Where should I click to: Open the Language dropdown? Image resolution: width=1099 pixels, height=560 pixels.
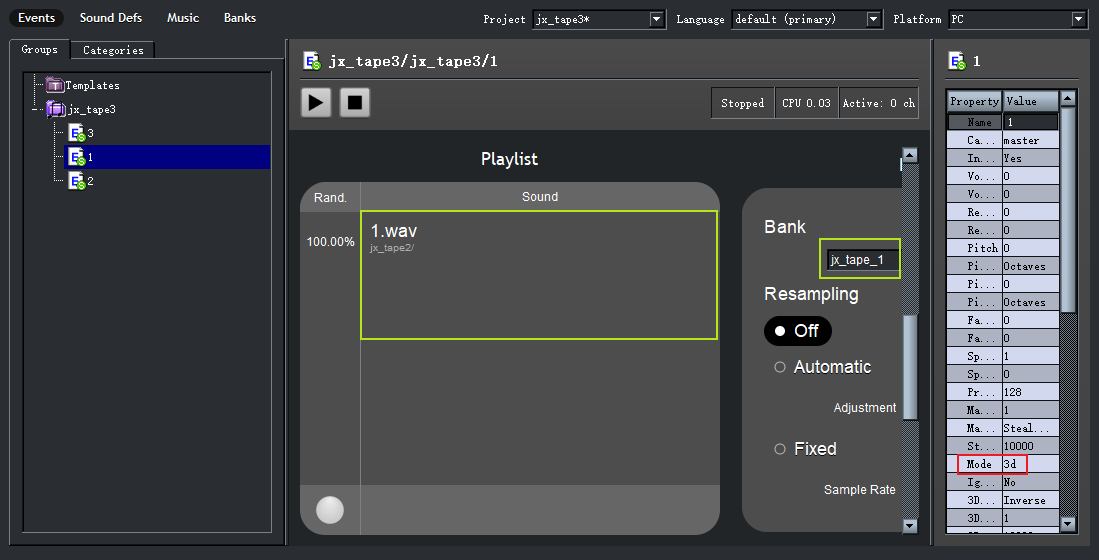click(x=874, y=19)
